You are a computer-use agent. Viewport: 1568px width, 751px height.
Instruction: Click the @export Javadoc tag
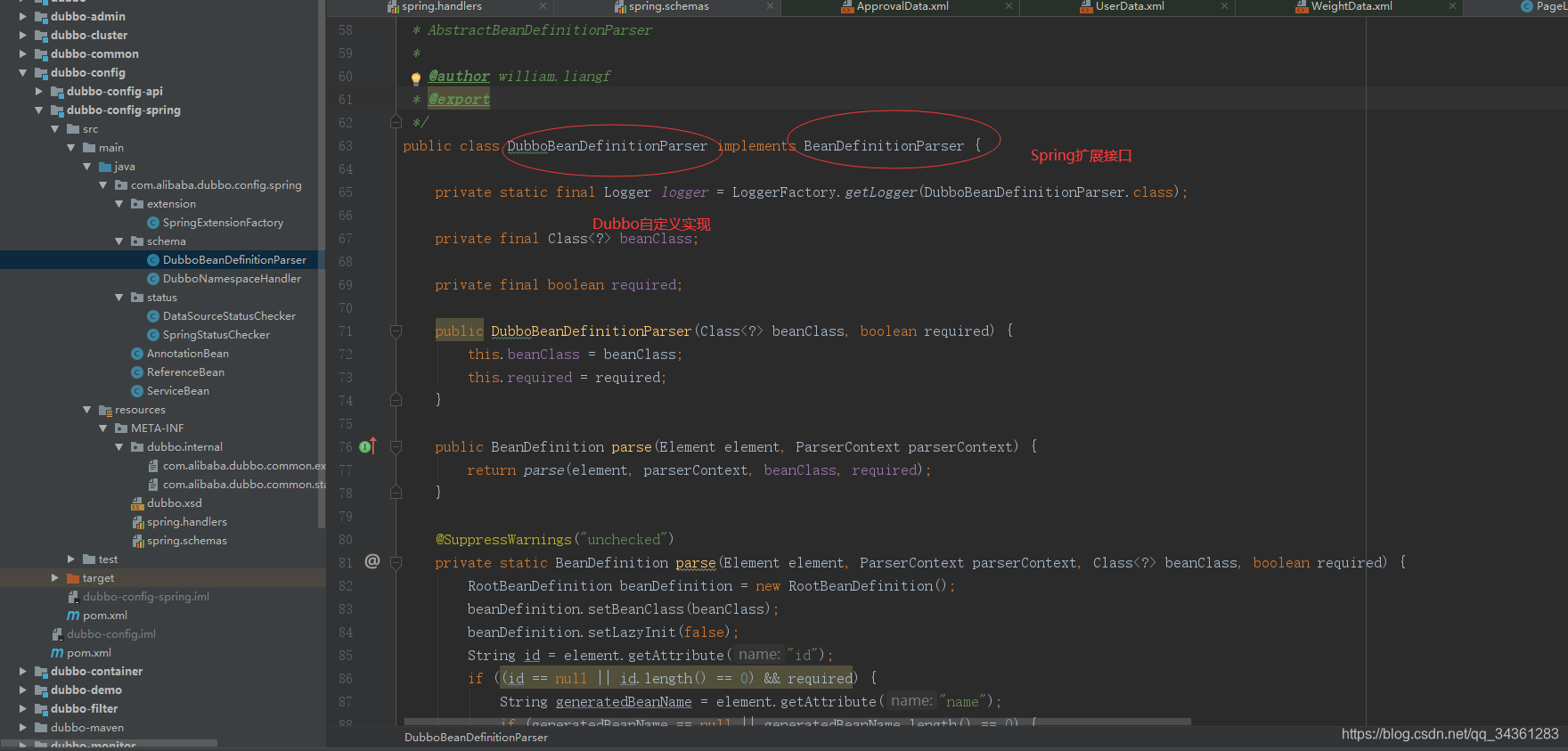click(x=459, y=100)
